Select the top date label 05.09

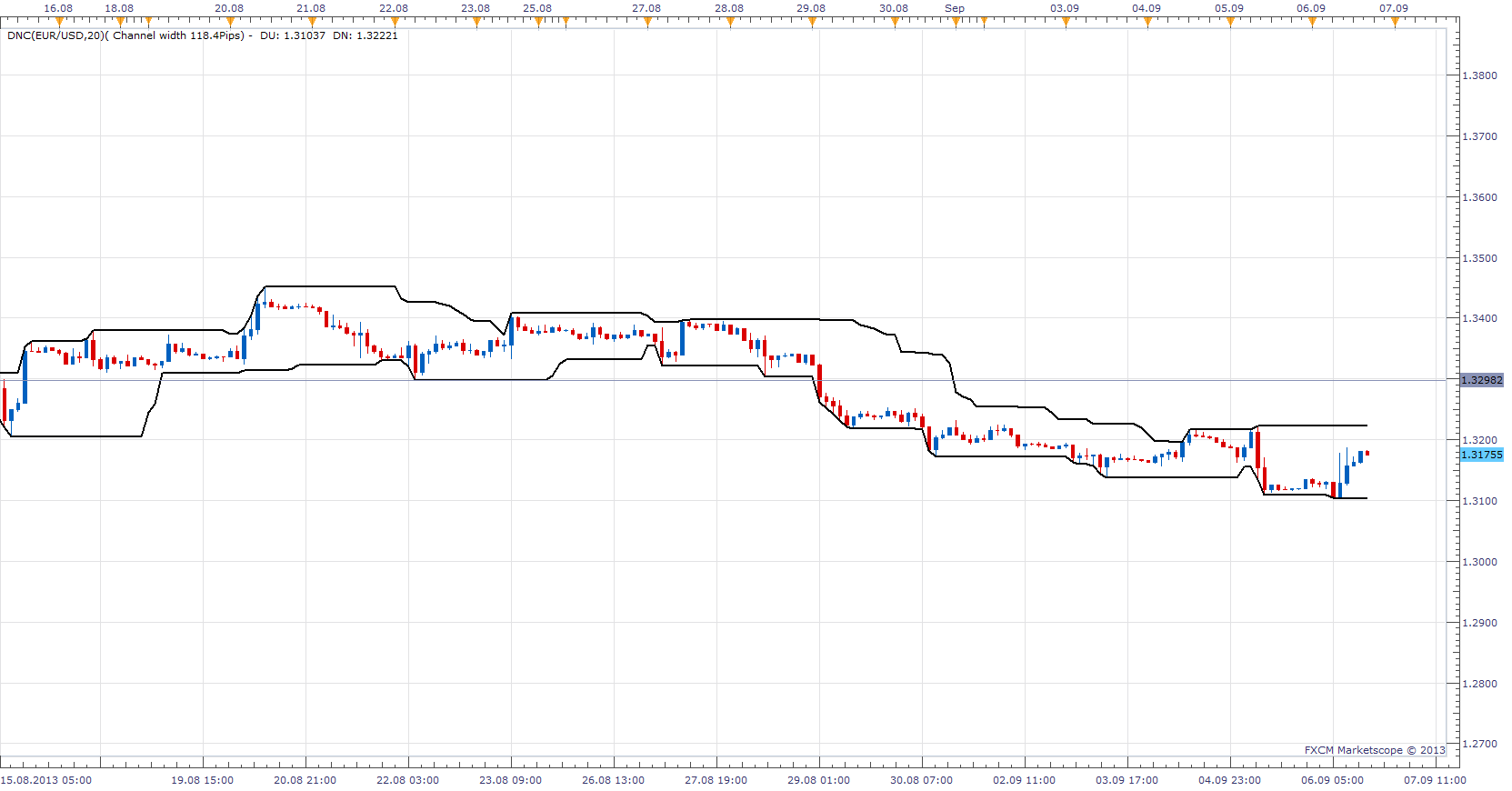[1229, 8]
